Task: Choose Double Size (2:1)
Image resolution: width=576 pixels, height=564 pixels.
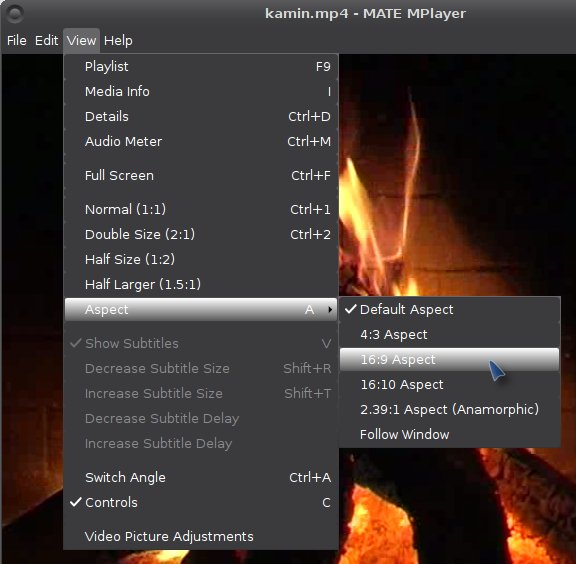Action: pos(201,234)
